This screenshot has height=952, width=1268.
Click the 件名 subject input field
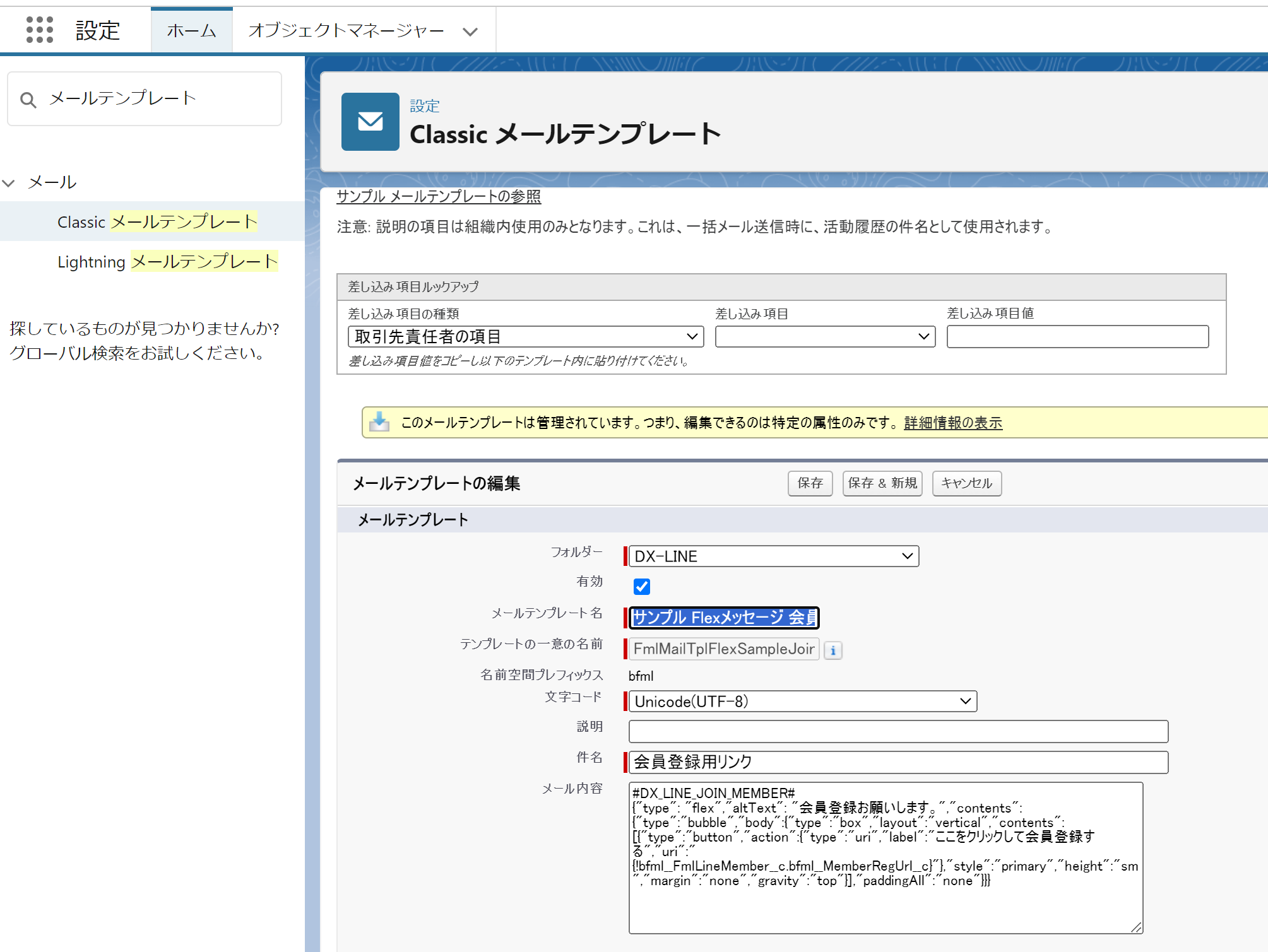click(898, 762)
